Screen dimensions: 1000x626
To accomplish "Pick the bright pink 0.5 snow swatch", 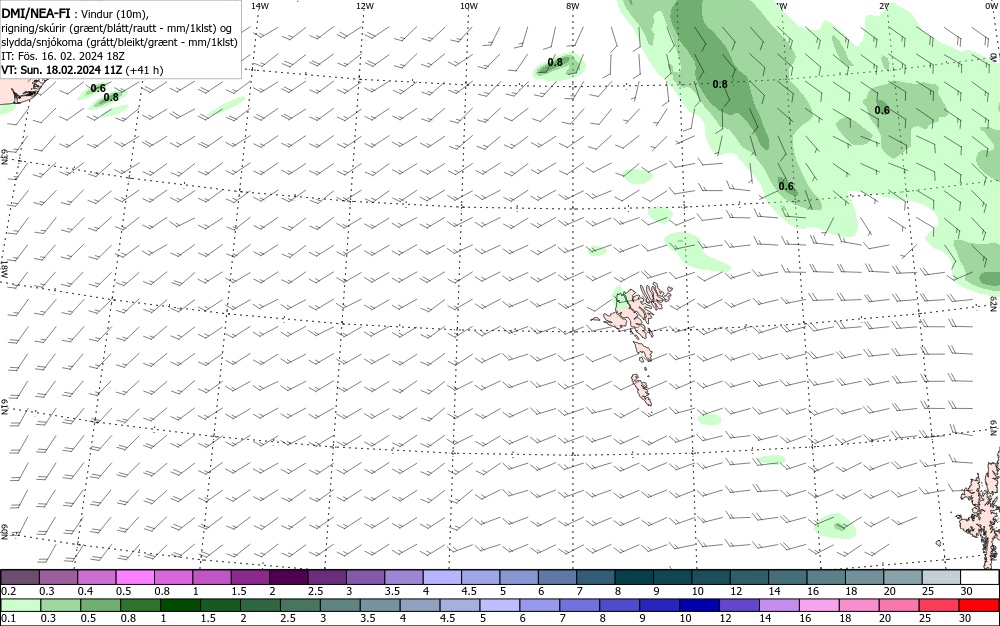I will pos(135,578).
